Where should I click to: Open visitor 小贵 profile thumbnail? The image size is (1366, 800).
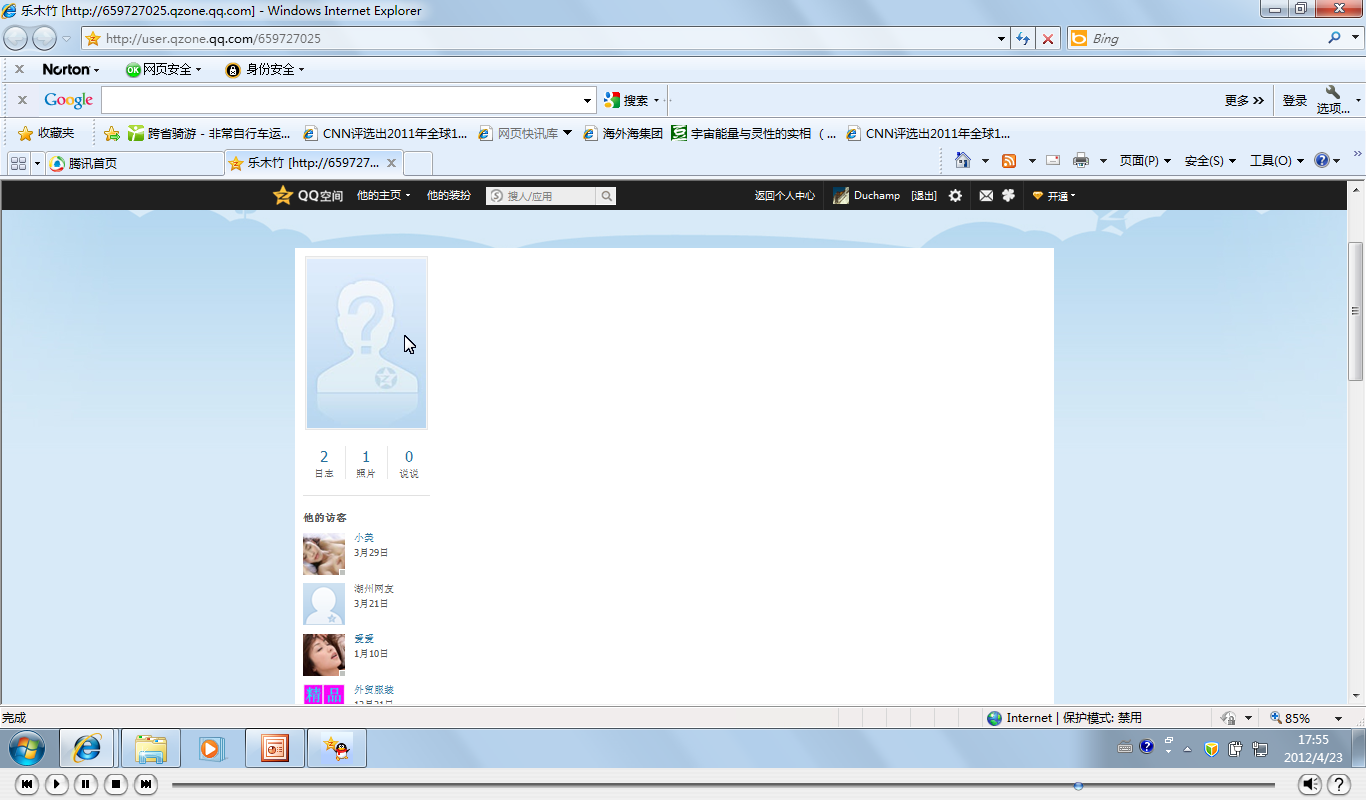point(324,554)
